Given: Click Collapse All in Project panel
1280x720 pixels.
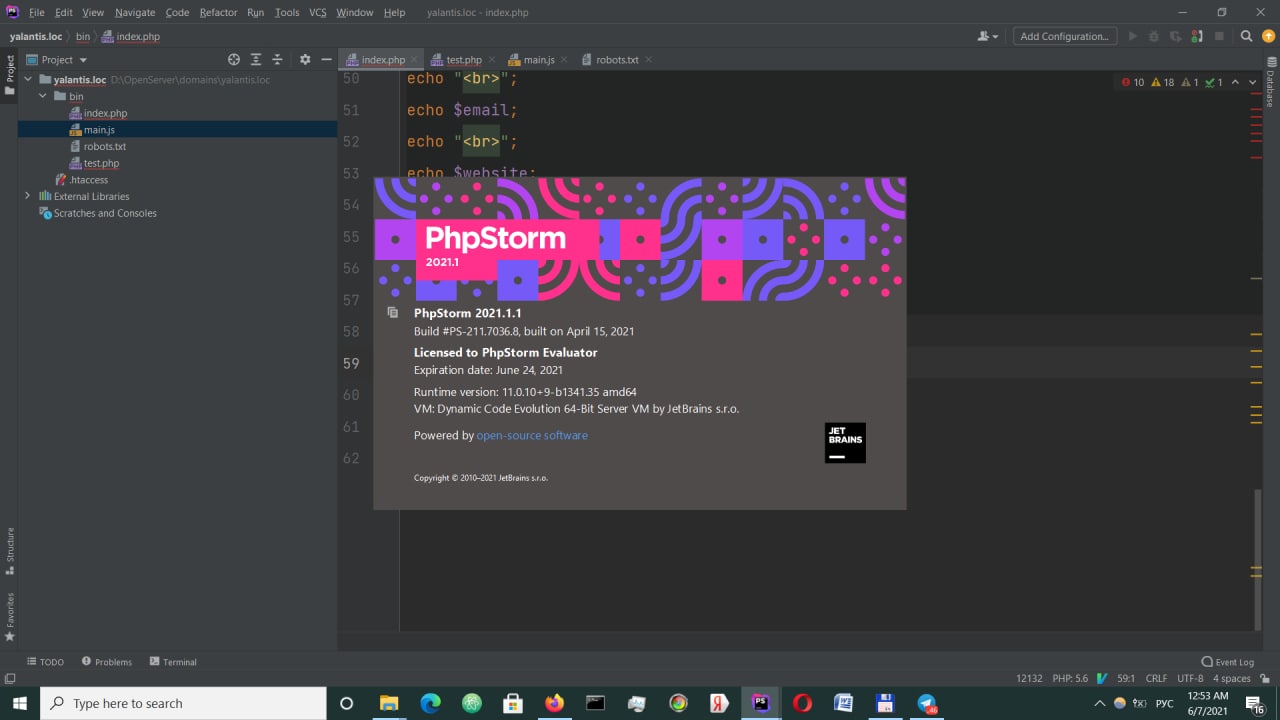Looking at the screenshot, I should click(278, 60).
